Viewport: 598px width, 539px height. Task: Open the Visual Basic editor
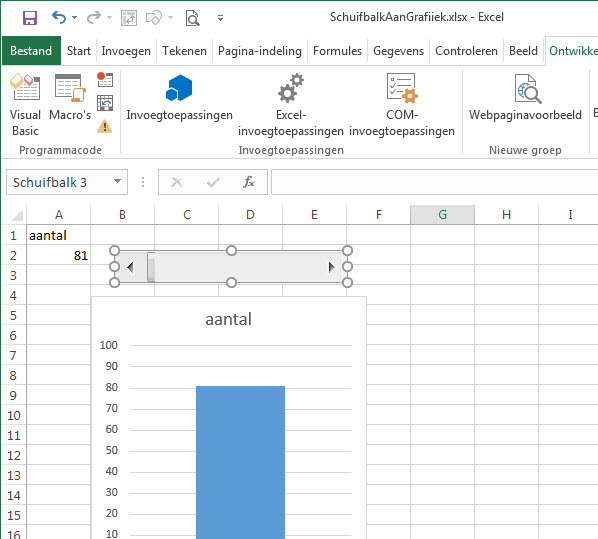(x=25, y=105)
